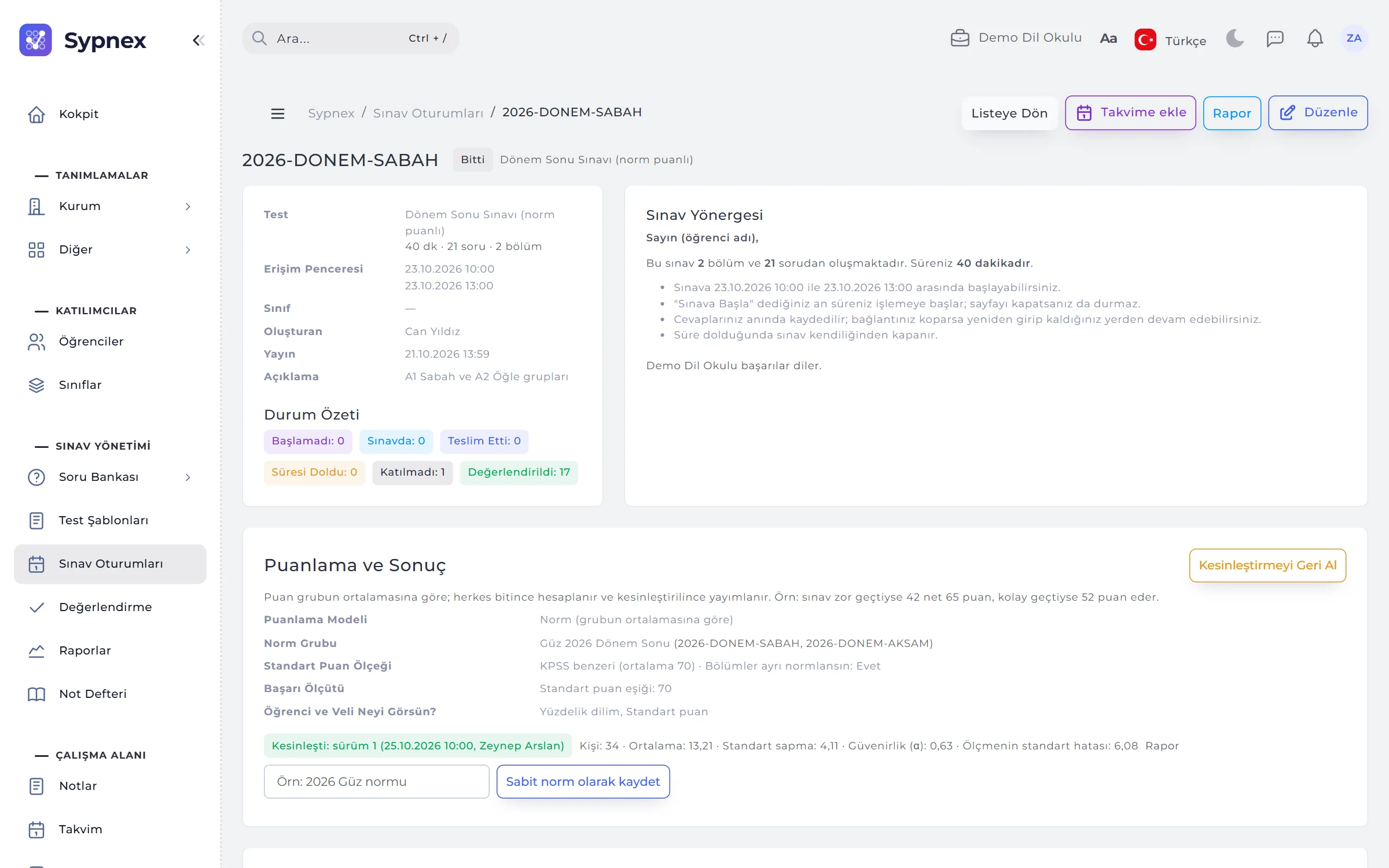Open Not Defteri in the sidebar
This screenshot has width=1389, height=868.
click(110, 694)
